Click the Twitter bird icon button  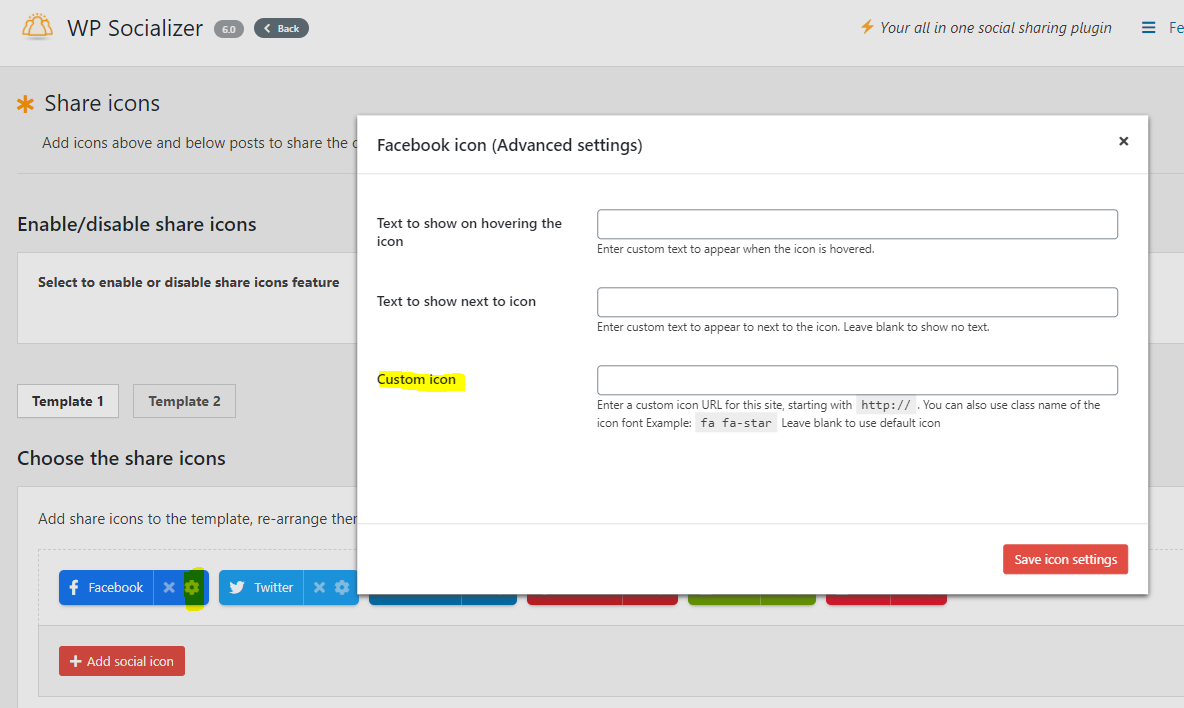coord(238,588)
